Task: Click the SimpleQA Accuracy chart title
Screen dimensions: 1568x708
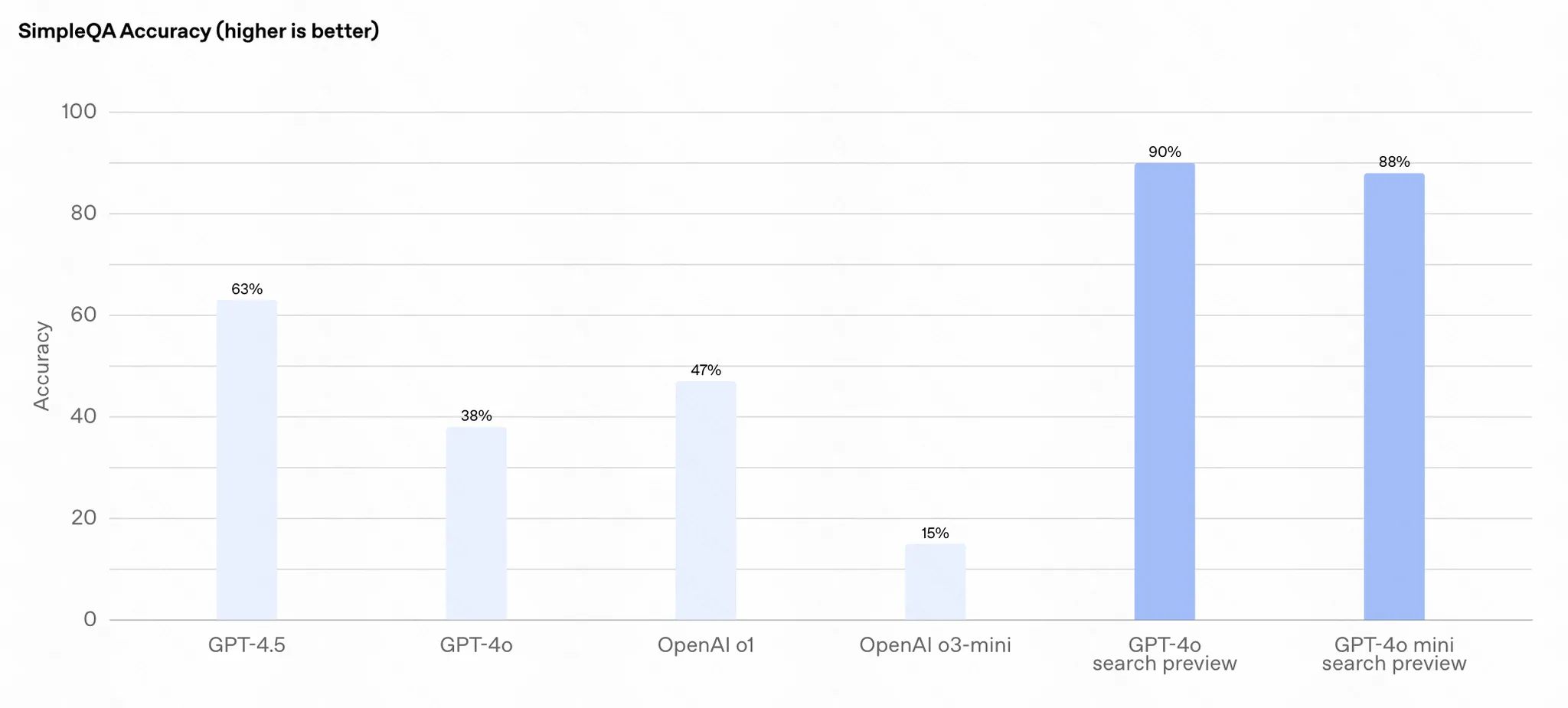Action: (x=199, y=31)
